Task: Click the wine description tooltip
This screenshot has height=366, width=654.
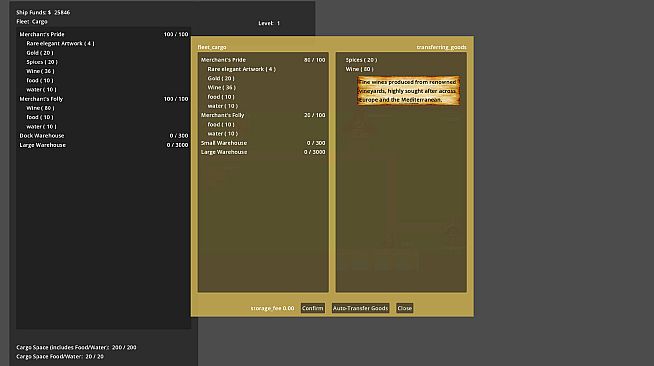Action: point(408,91)
